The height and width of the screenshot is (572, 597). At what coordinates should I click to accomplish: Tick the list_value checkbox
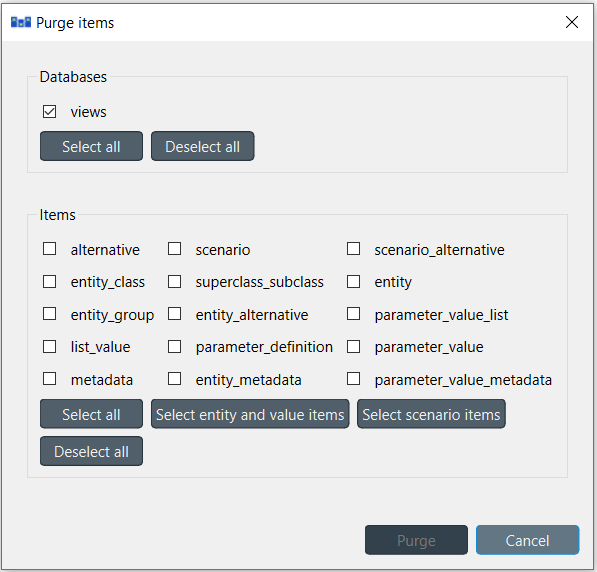point(49,347)
